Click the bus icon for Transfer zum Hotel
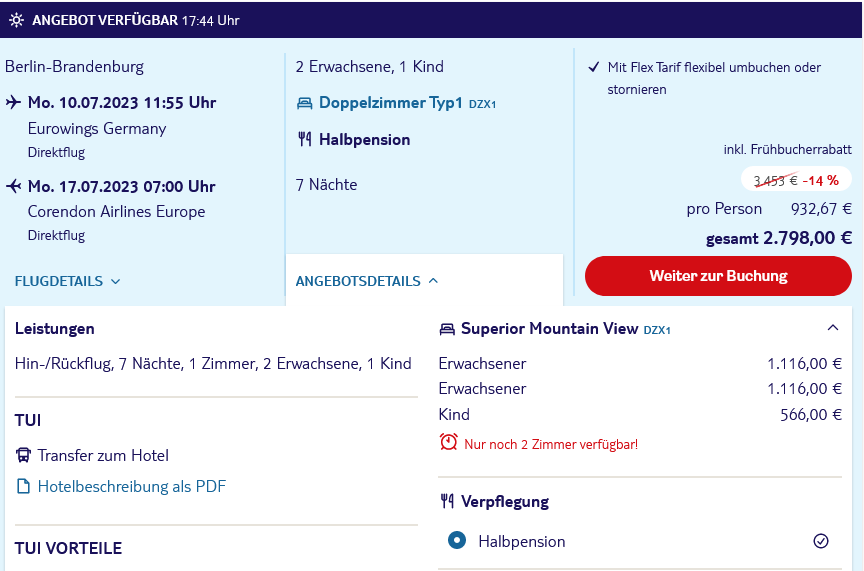 pos(23,455)
